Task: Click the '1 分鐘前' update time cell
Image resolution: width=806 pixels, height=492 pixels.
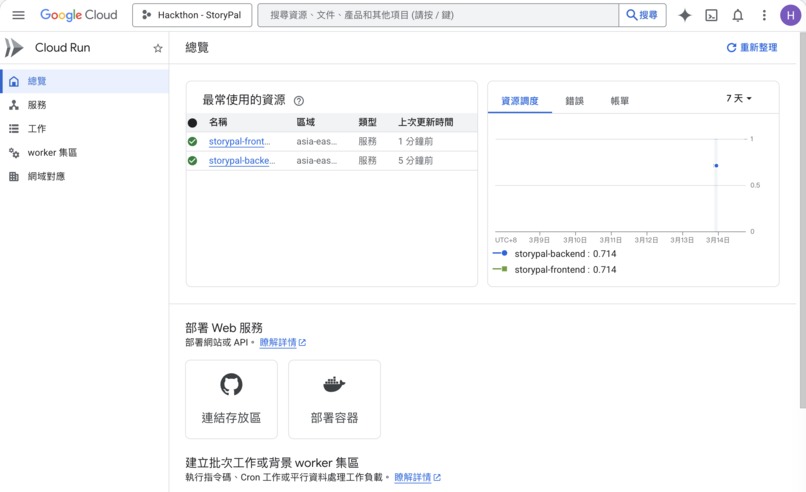Action: (x=415, y=141)
